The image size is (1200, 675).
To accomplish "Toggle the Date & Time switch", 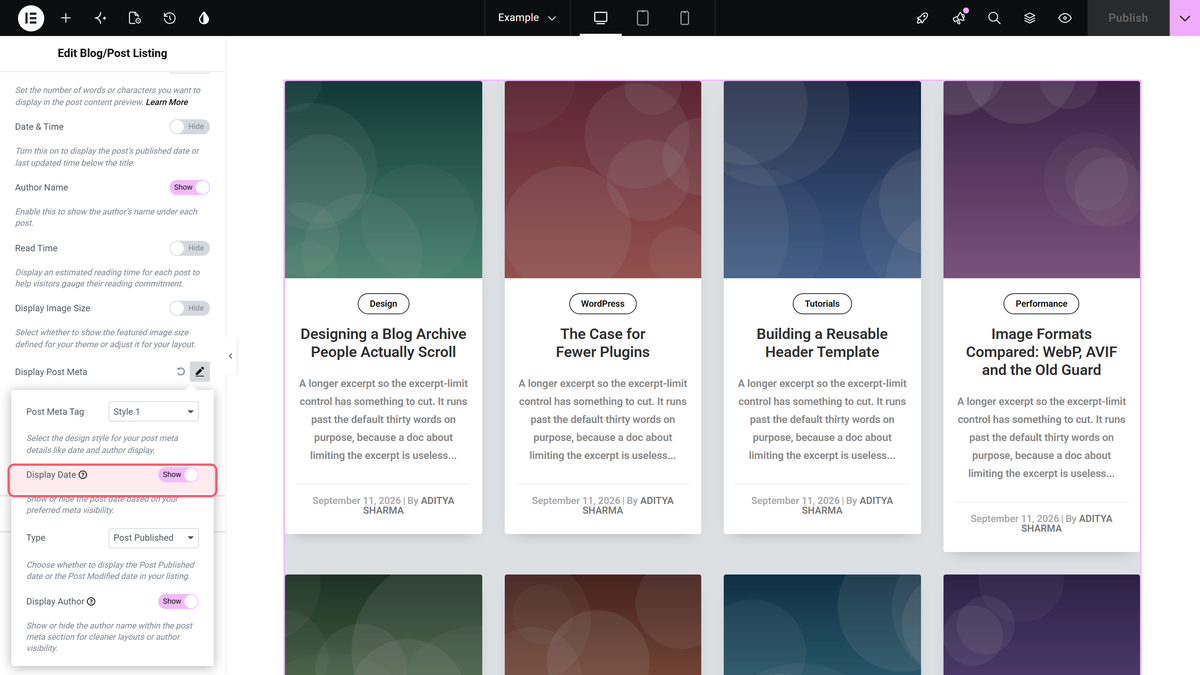I will pos(189,127).
